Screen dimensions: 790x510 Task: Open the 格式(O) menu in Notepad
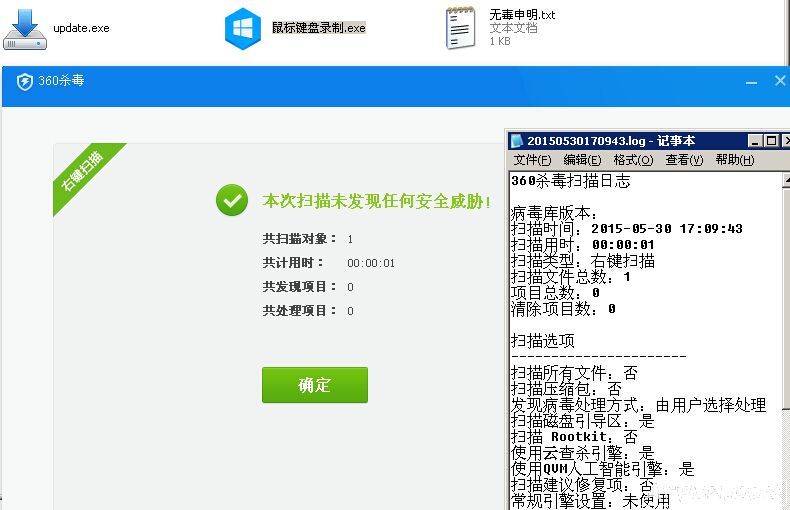633,160
